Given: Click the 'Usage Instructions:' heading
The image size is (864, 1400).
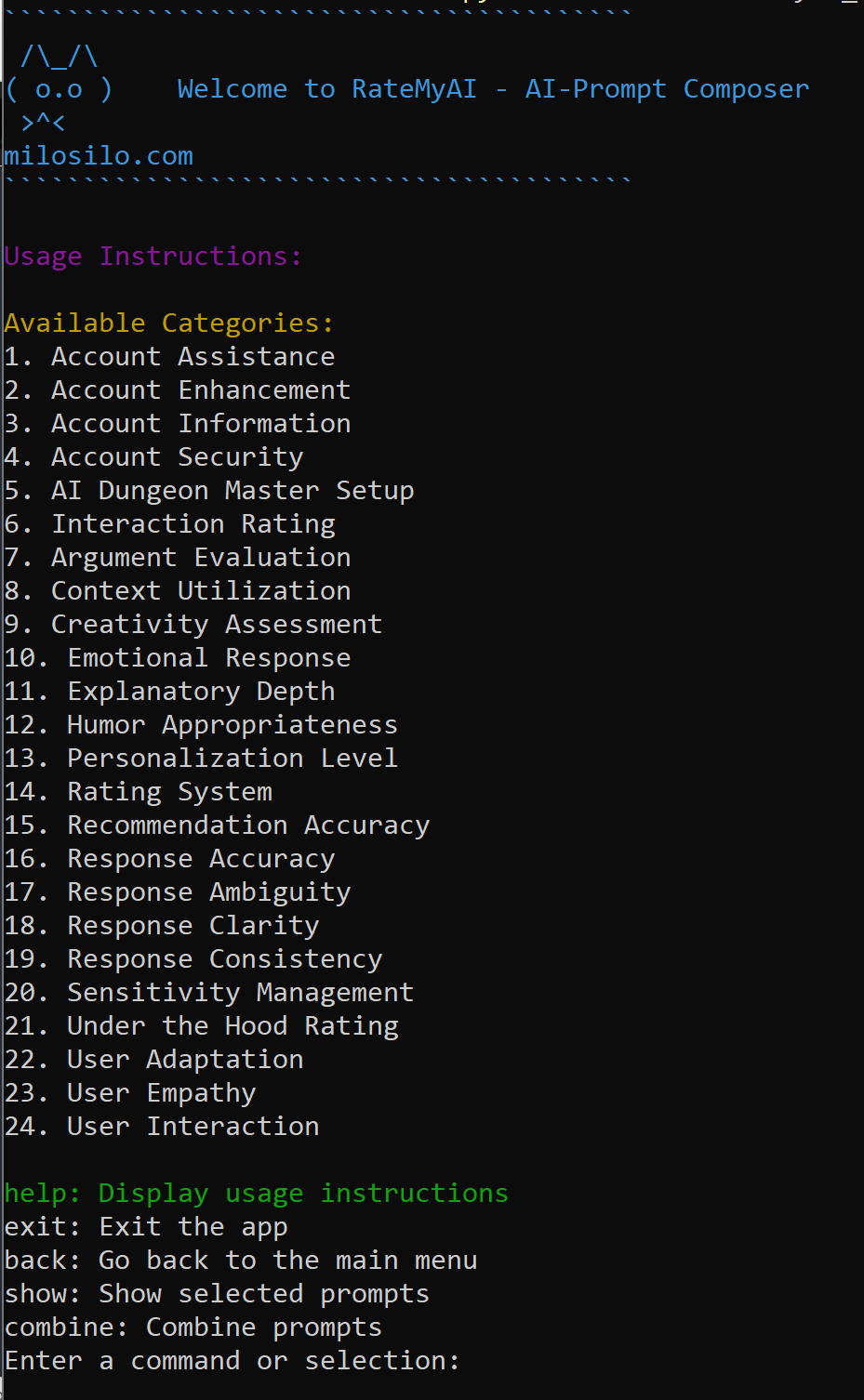Looking at the screenshot, I should (153, 256).
